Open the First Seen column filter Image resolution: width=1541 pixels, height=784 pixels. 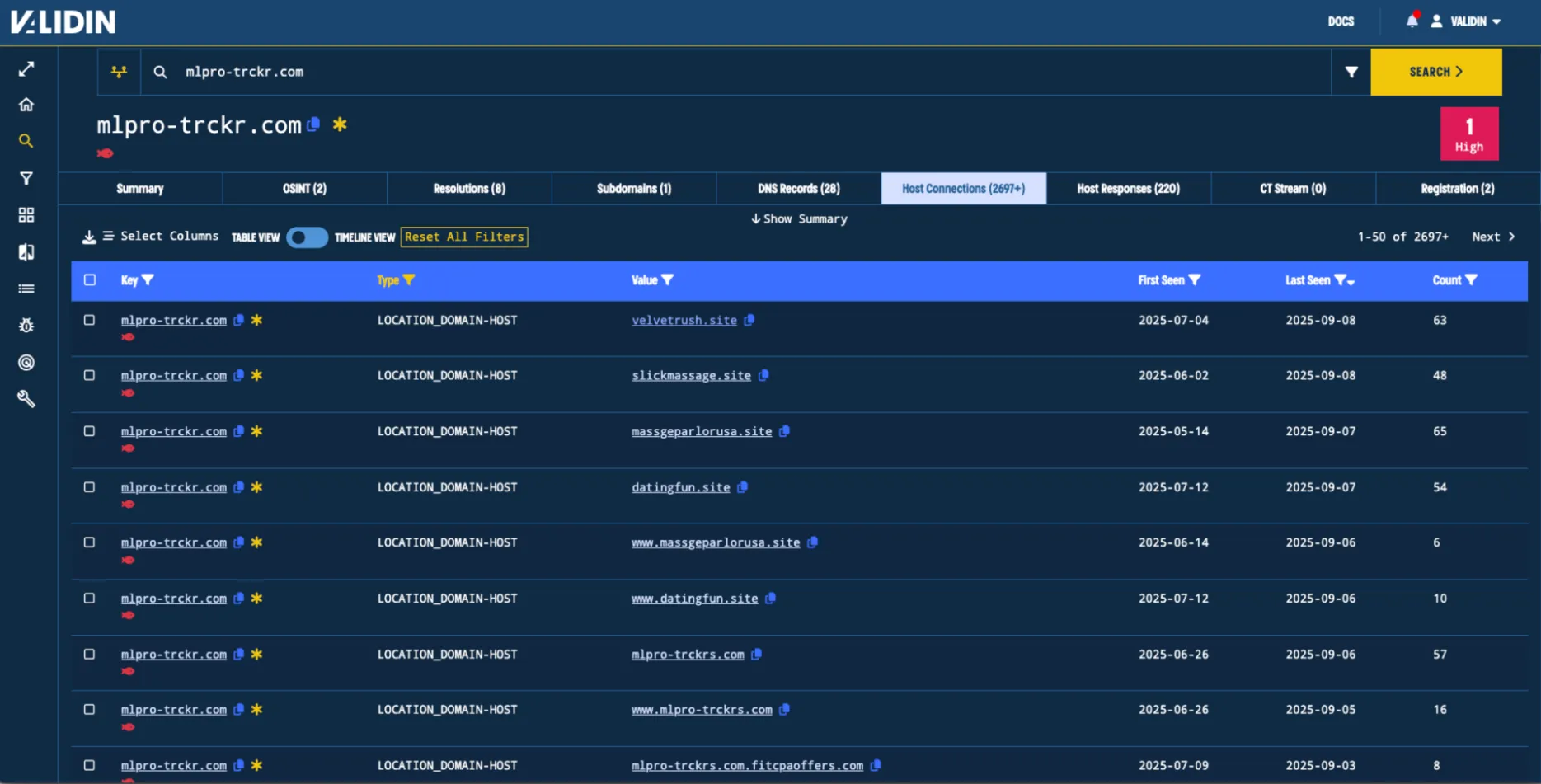pos(1195,280)
